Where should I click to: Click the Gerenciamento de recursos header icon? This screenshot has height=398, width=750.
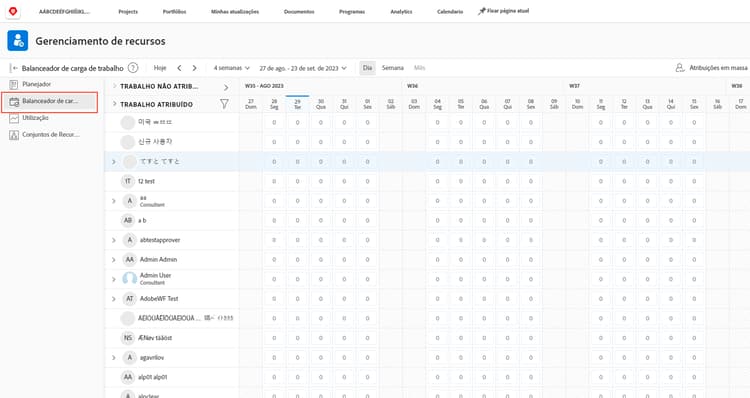[x=18, y=41]
